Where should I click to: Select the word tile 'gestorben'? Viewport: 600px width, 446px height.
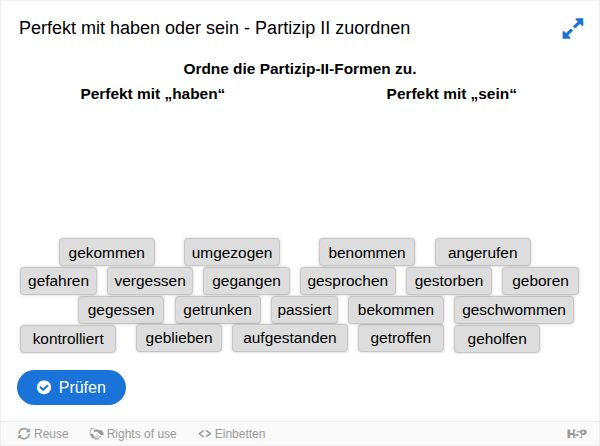click(x=449, y=281)
